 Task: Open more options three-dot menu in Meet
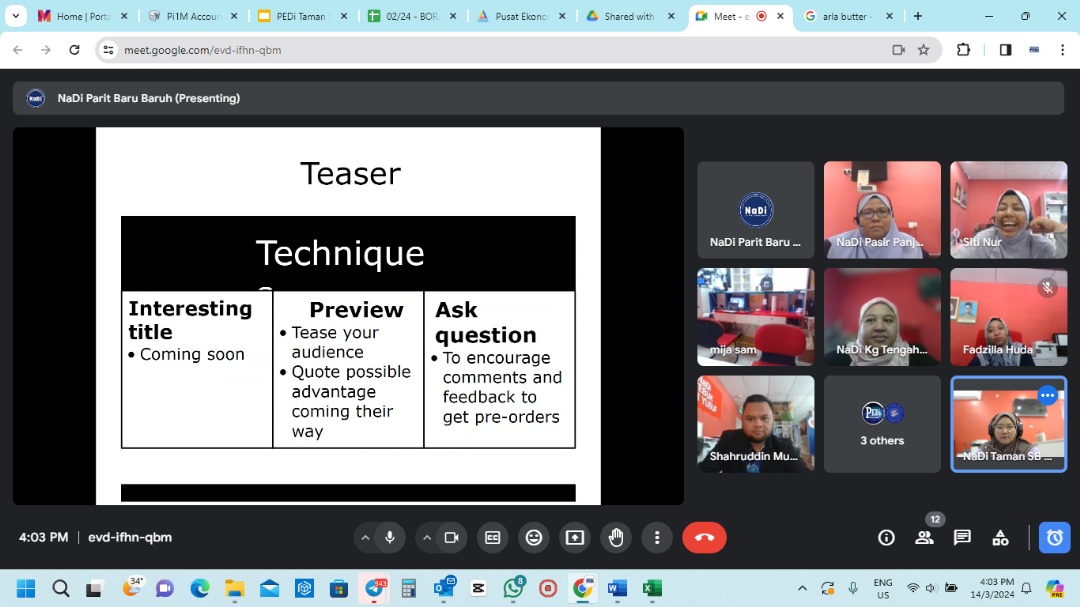[657, 538]
